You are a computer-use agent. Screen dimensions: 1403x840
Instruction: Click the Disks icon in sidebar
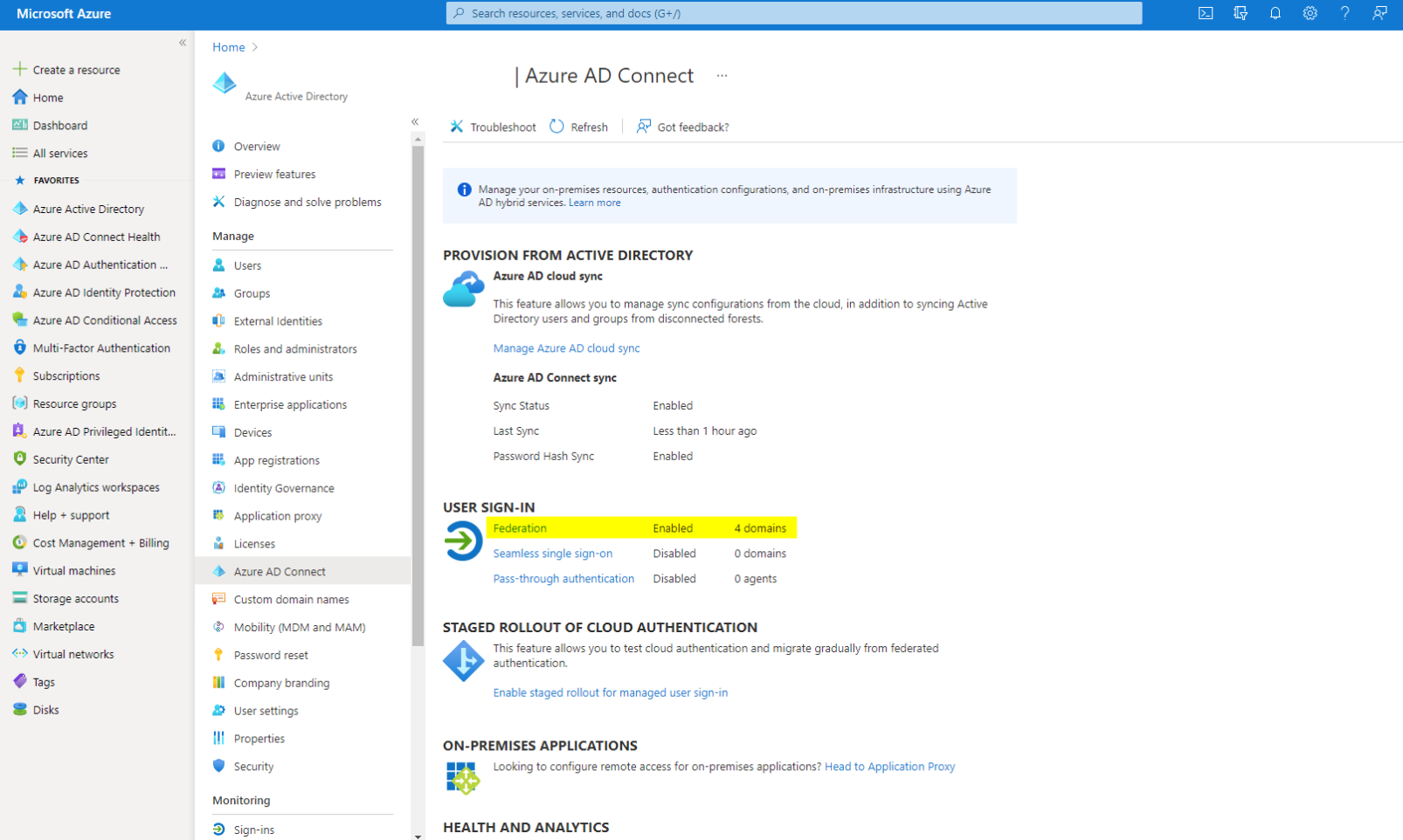(x=20, y=709)
